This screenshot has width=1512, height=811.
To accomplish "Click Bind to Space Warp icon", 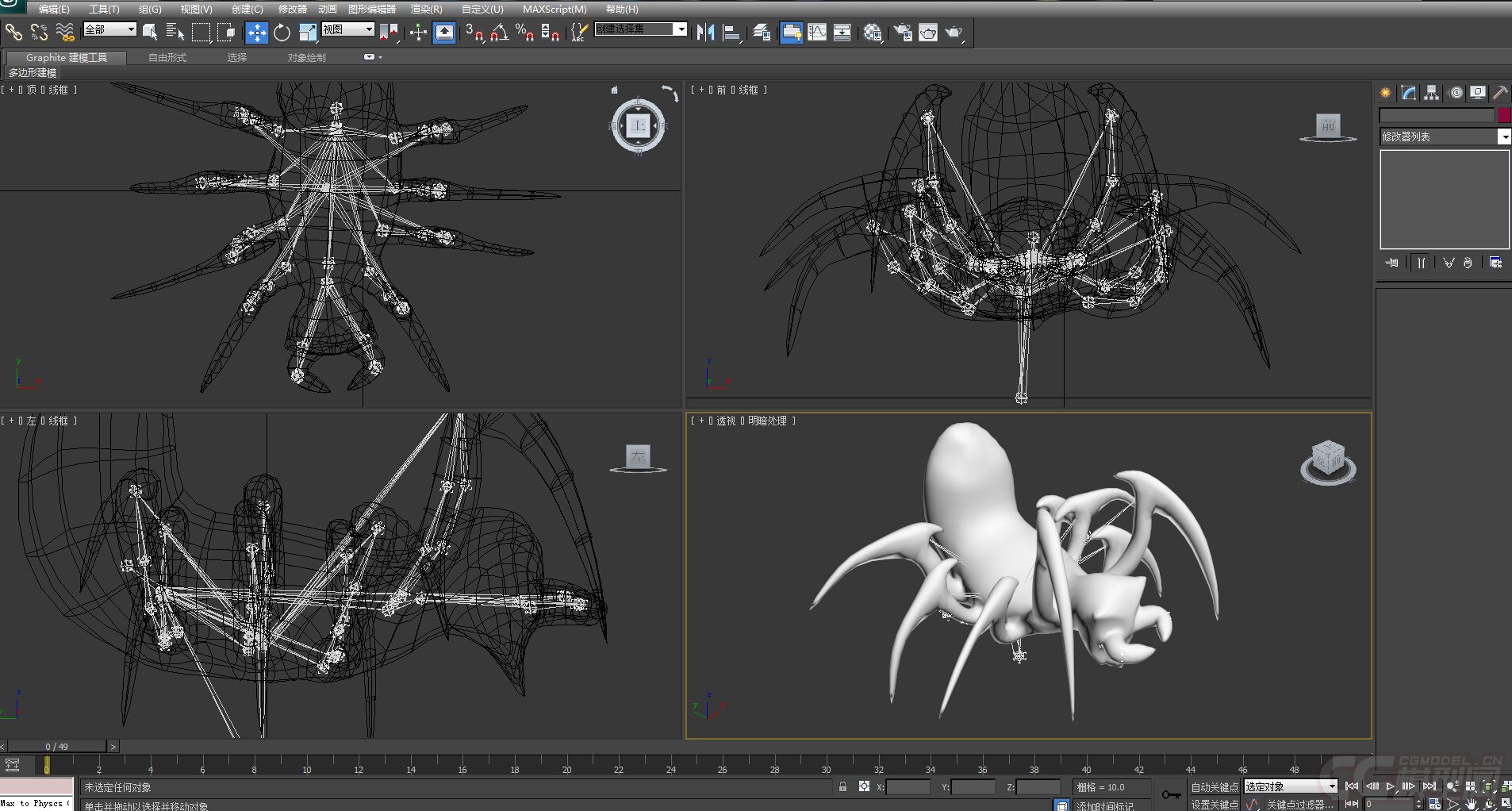I will click(x=65, y=32).
